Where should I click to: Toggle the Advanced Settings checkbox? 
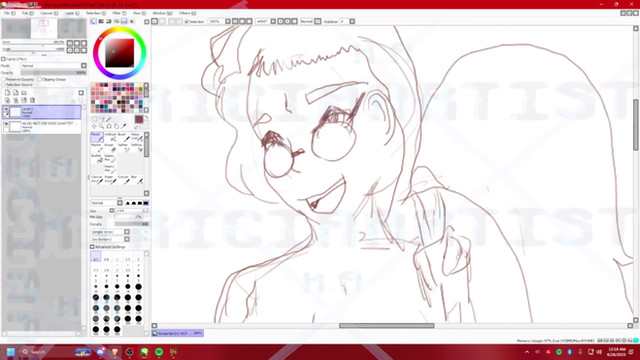(x=92, y=247)
